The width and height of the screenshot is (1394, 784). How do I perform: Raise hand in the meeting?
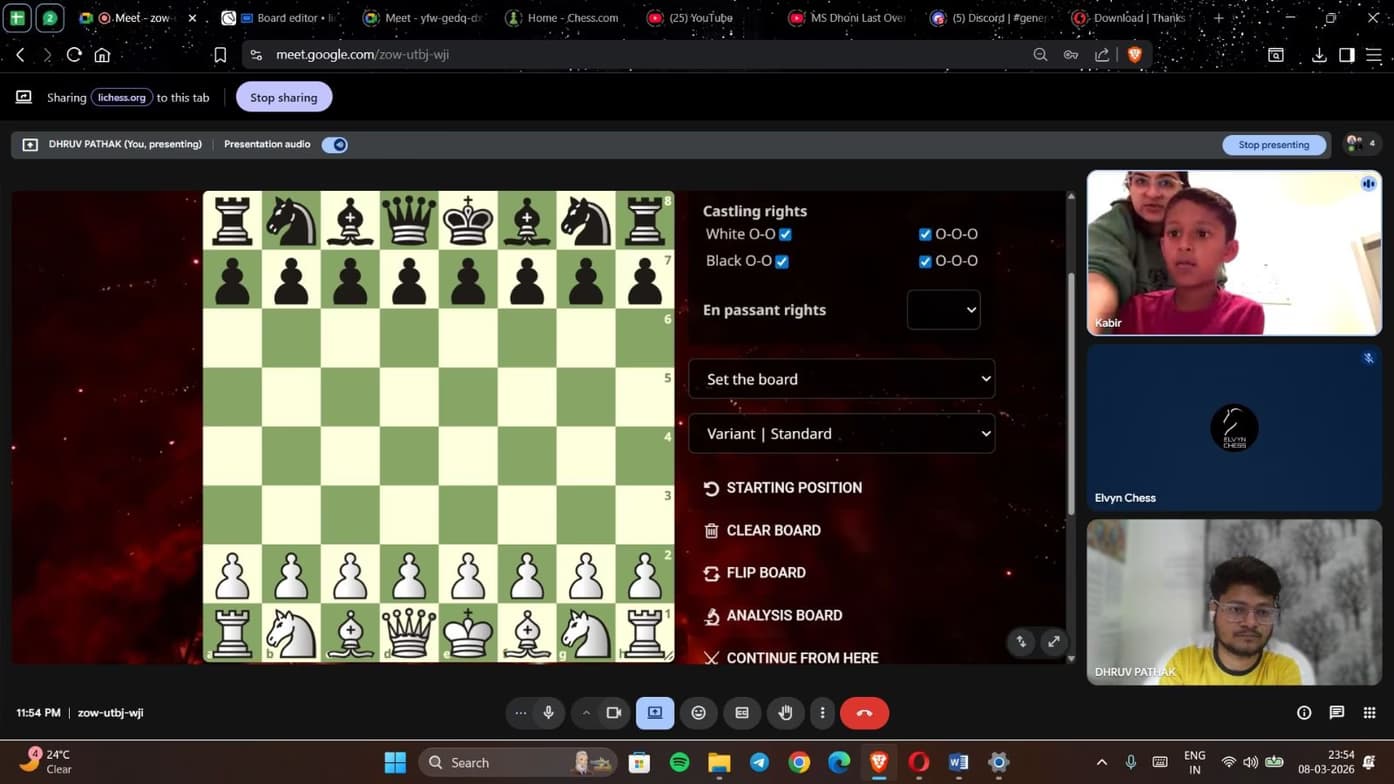tap(786, 713)
